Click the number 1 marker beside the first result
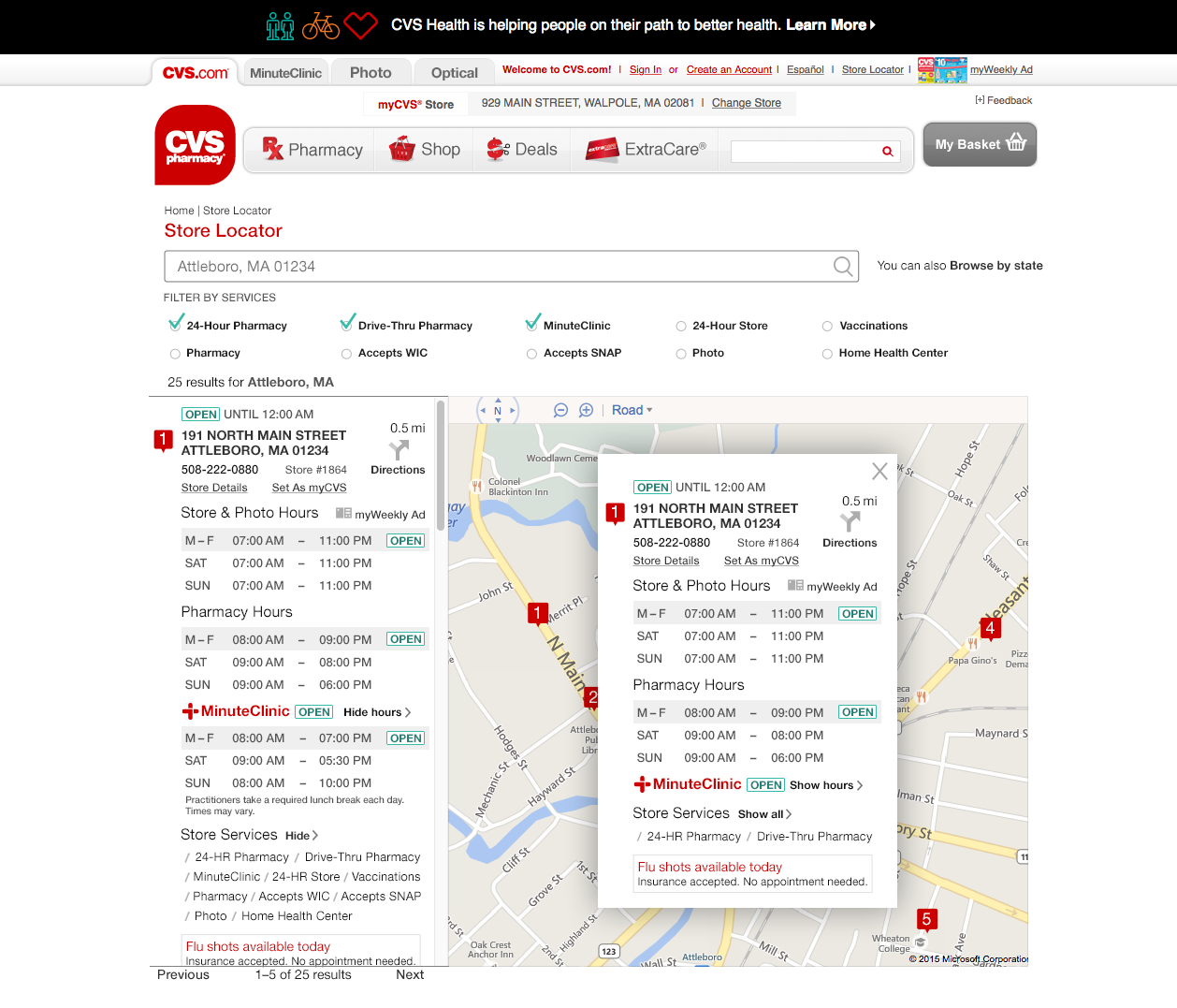The height and width of the screenshot is (1008, 1177). 163,441
